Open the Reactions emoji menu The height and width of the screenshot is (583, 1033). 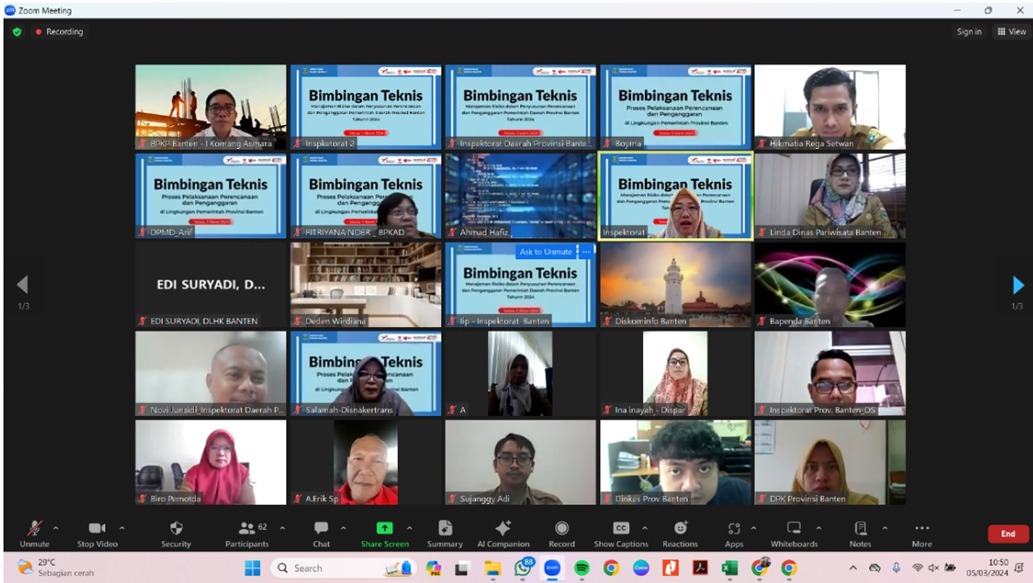click(680, 530)
